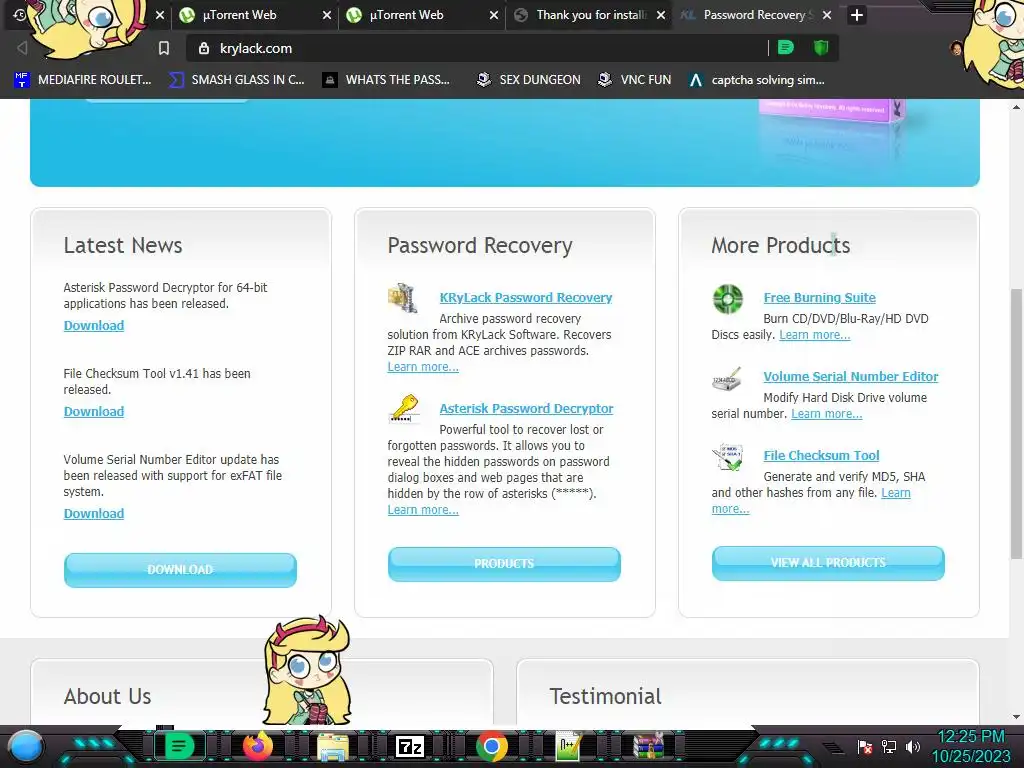
Task: Click the blue PRODUCTS button
Action: coord(504,564)
